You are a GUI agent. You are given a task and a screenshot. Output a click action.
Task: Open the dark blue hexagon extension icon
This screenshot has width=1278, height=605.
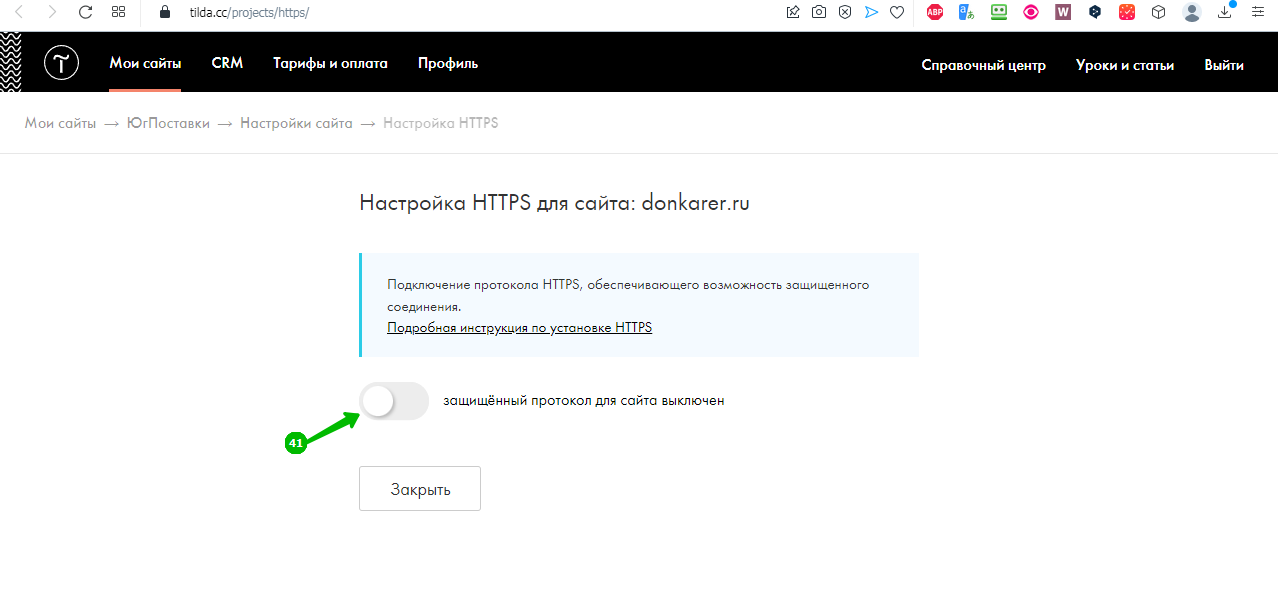pyautogui.click(x=1095, y=12)
